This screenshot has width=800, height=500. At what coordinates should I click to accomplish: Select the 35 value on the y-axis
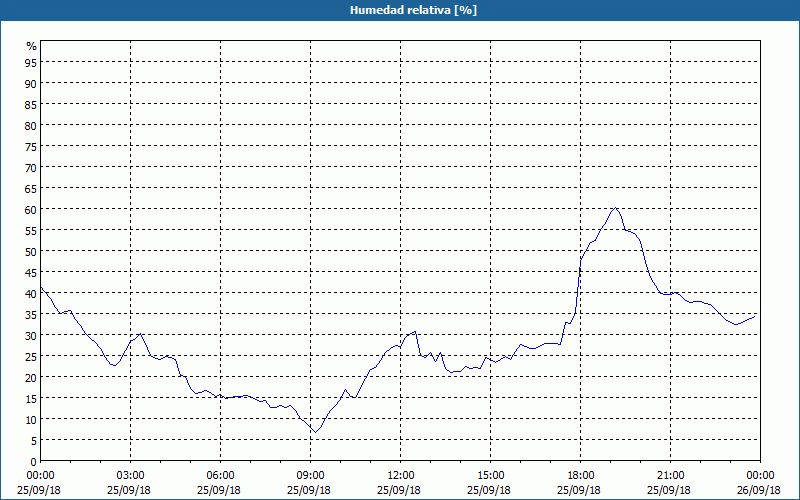click(31, 314)
